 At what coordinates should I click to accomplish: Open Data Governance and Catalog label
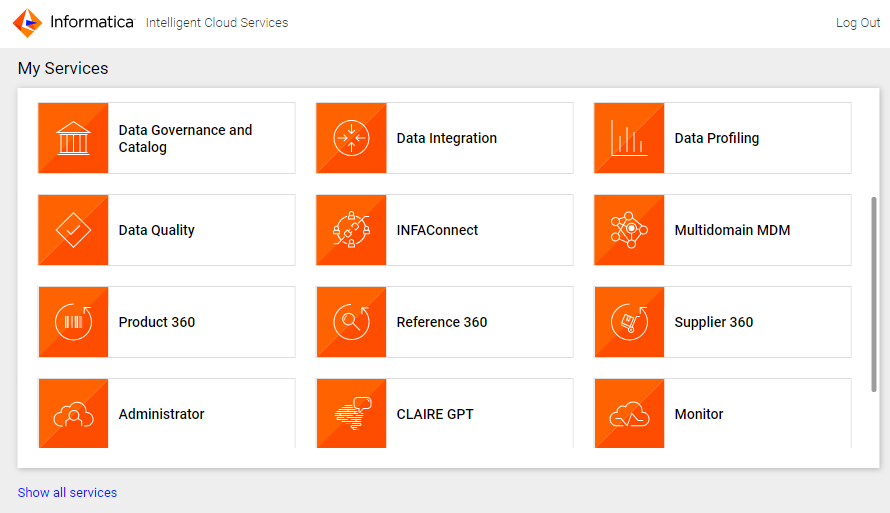click(185, 138)
